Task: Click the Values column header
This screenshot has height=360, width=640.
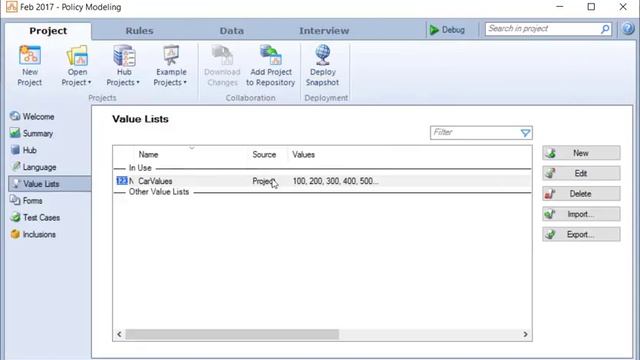Action: [x=303, y=155]
